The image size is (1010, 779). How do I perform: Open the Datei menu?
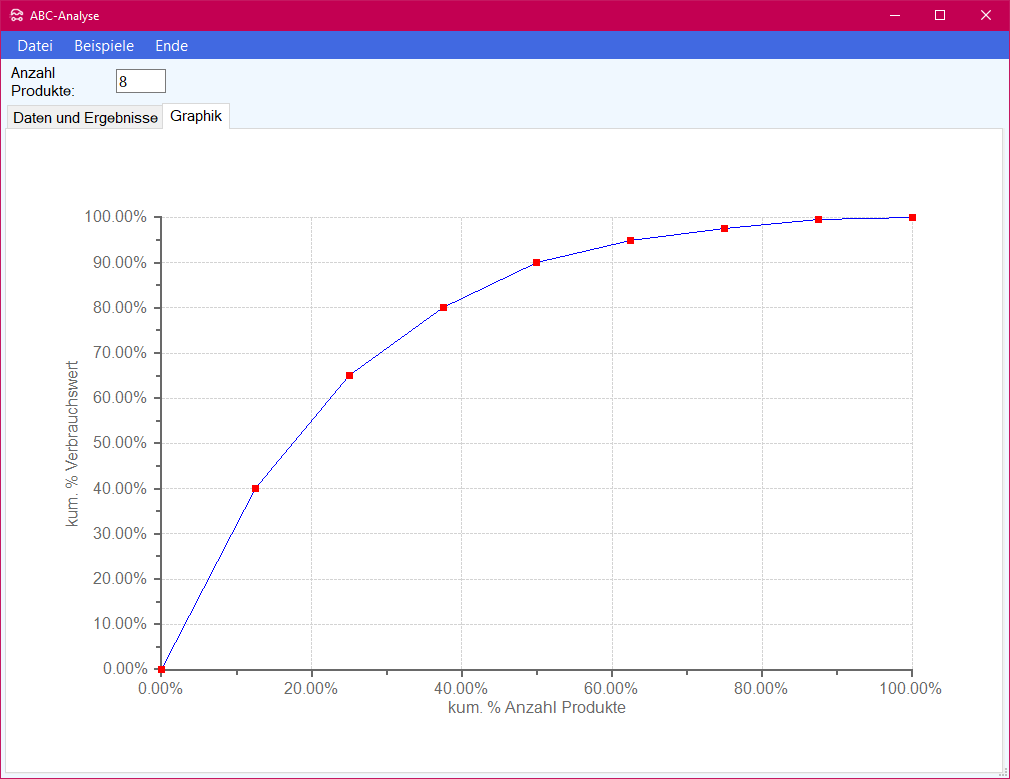(x=35, y=46)
